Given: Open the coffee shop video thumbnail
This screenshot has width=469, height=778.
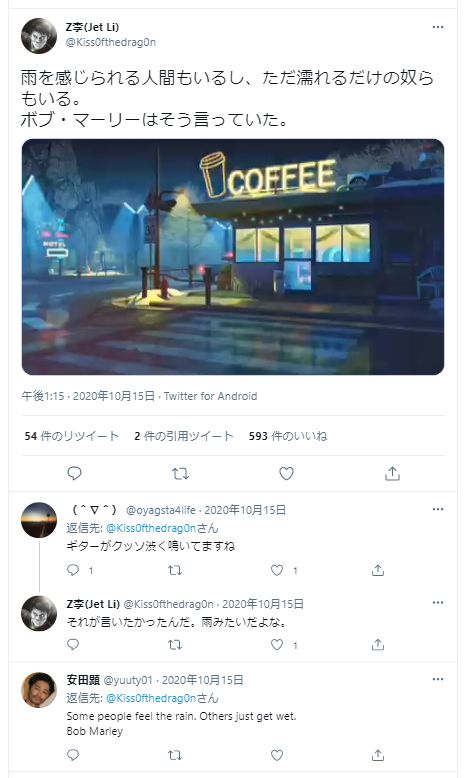Looking at the screenshot, I should click(233, 257).
